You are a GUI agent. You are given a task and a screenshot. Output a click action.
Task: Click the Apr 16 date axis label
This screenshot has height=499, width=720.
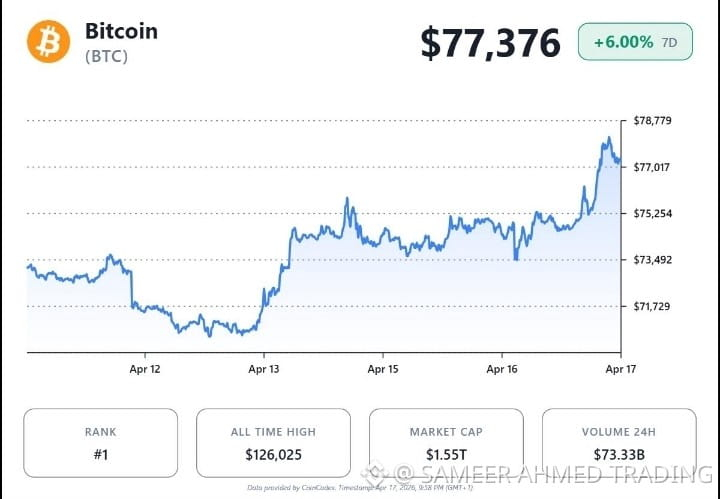pos(502,369)
